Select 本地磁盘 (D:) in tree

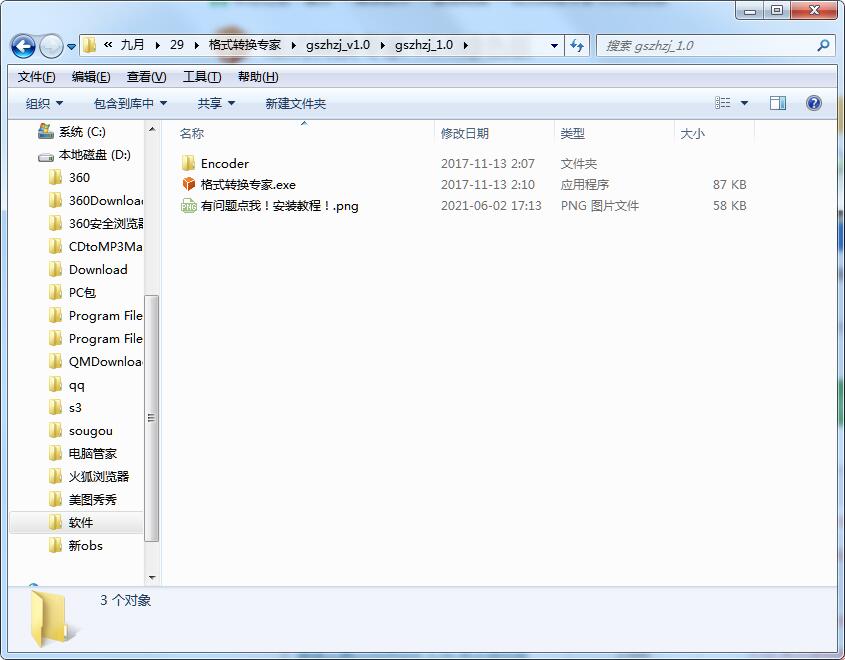84,155
